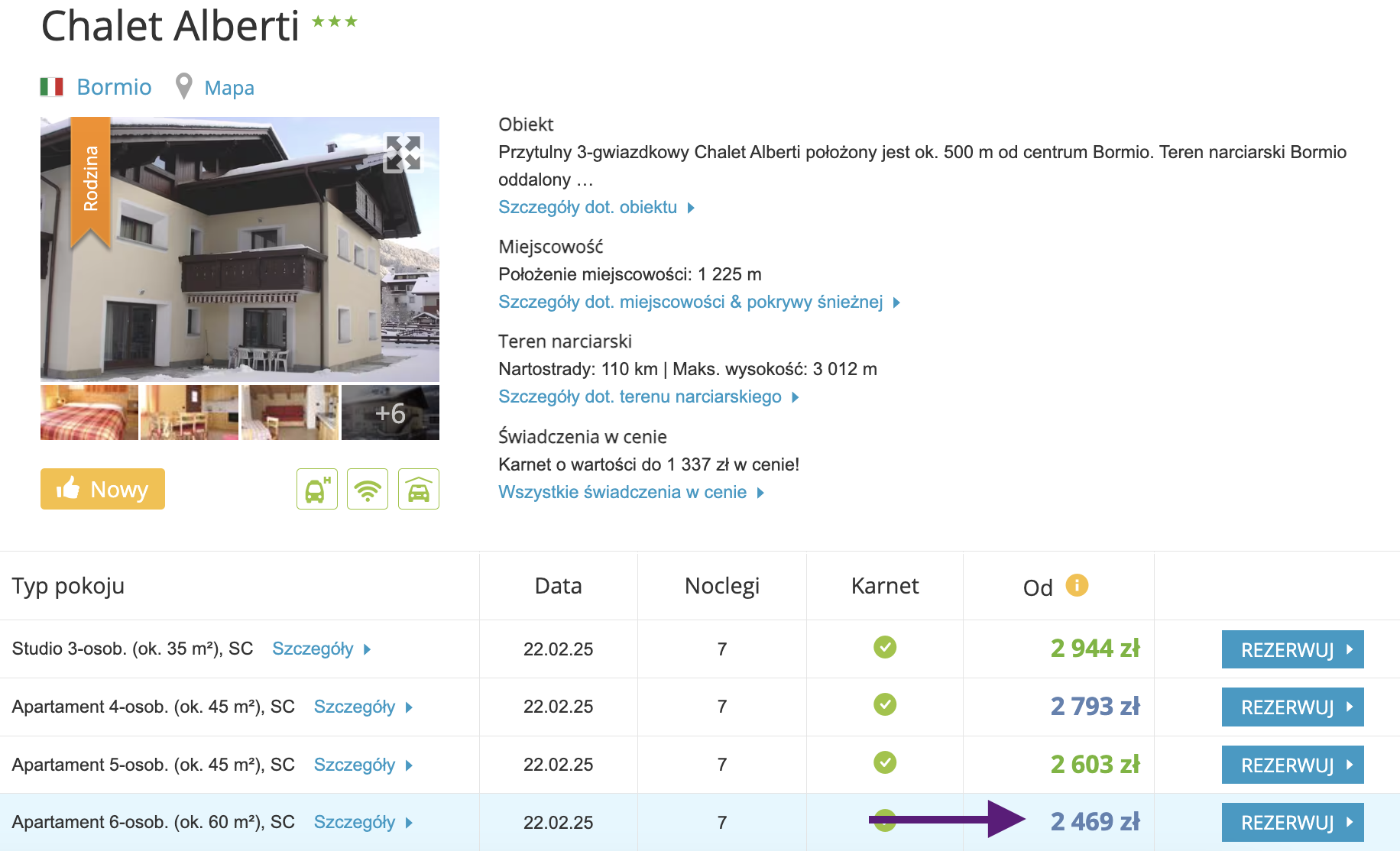
Task: Click the fullscreen expand icon on main photo
Action: [x=403, y=154]
